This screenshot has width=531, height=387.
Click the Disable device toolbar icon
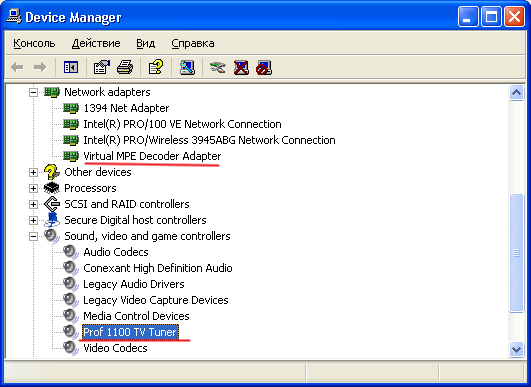coord(264,67)
